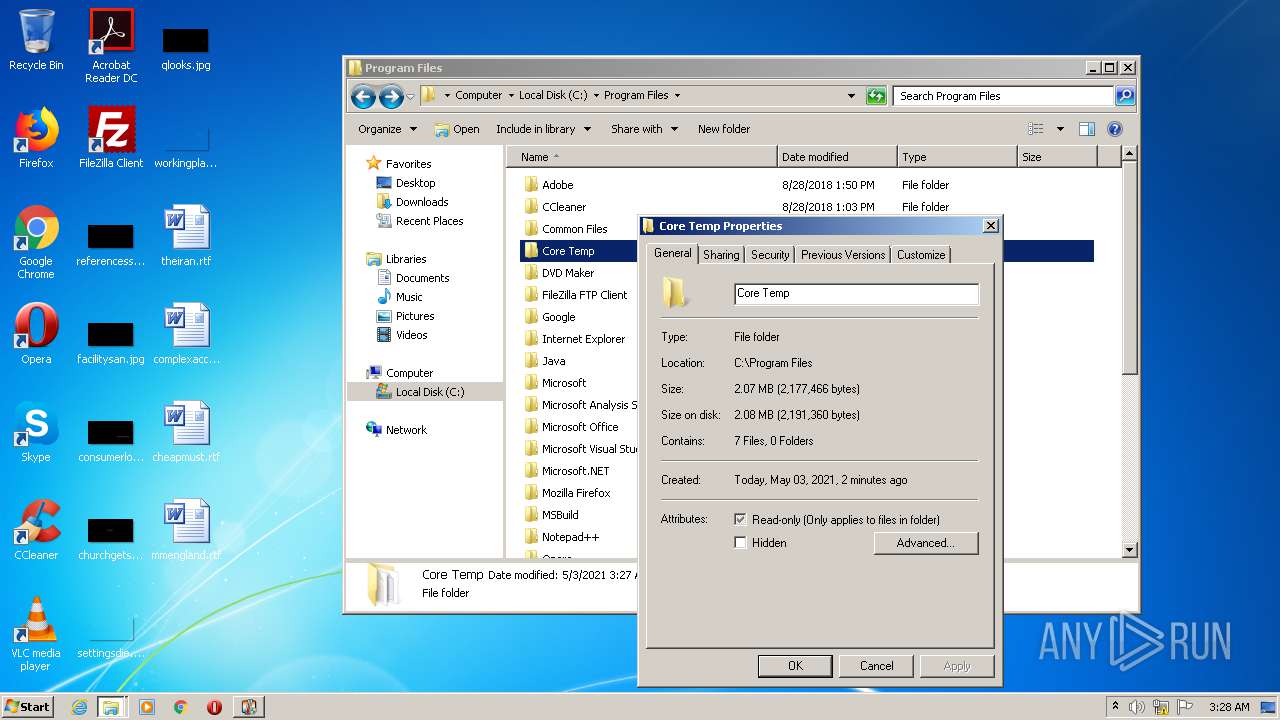Switch to the Security tab

[x=770, y=255]
